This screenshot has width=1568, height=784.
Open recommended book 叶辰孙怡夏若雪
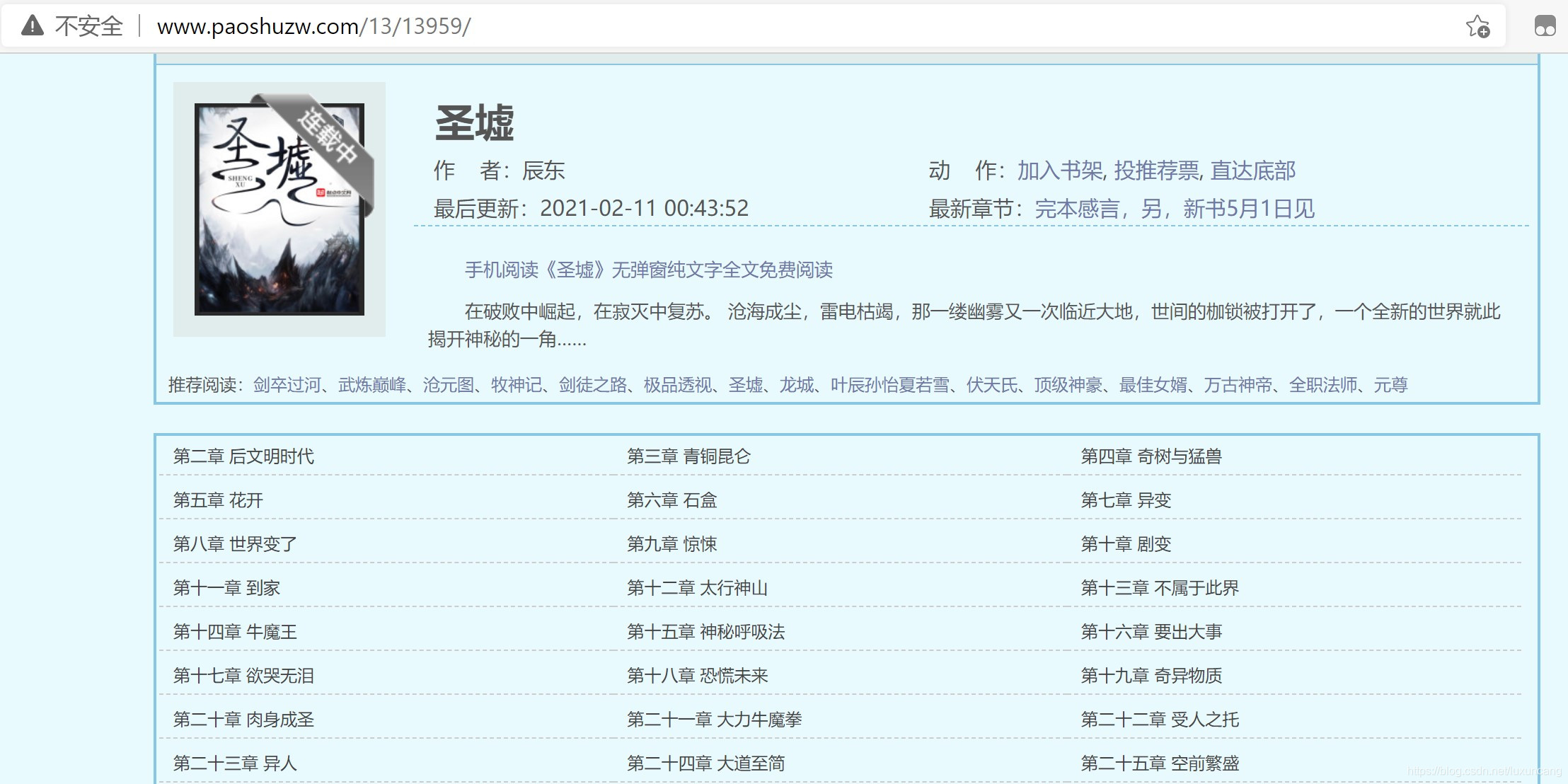[890, 385]
